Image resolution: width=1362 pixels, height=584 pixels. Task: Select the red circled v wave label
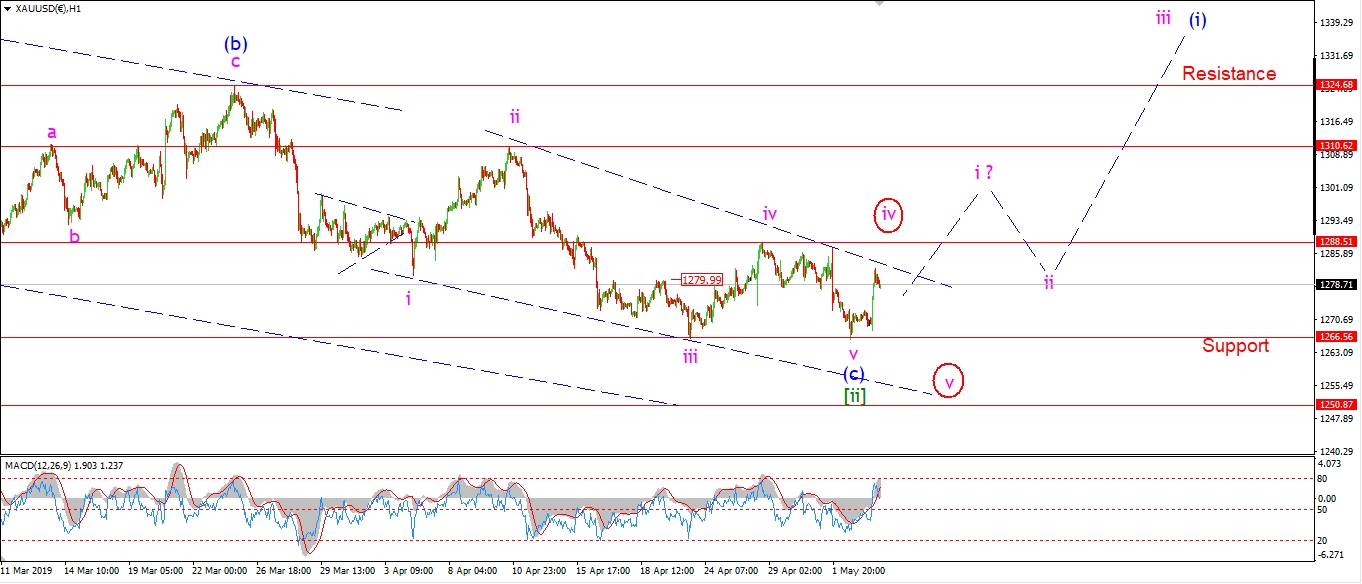tap(949, 381)
